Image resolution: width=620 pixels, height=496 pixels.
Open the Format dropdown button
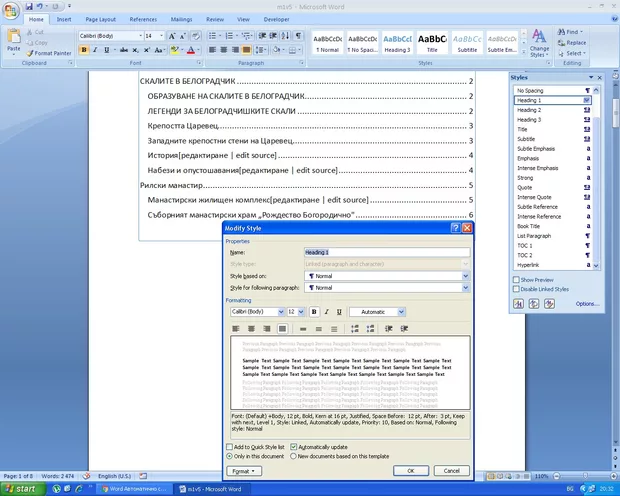[242, 470]
